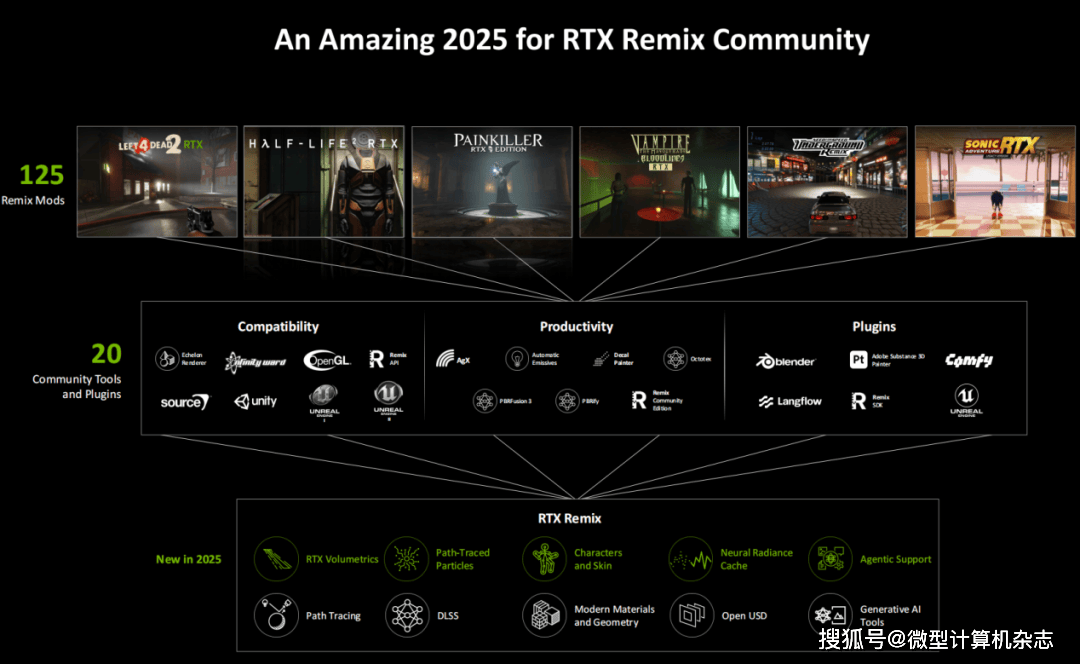
Task: Select the Path-Traced Particles icon
Action: [x=407, y=559]
